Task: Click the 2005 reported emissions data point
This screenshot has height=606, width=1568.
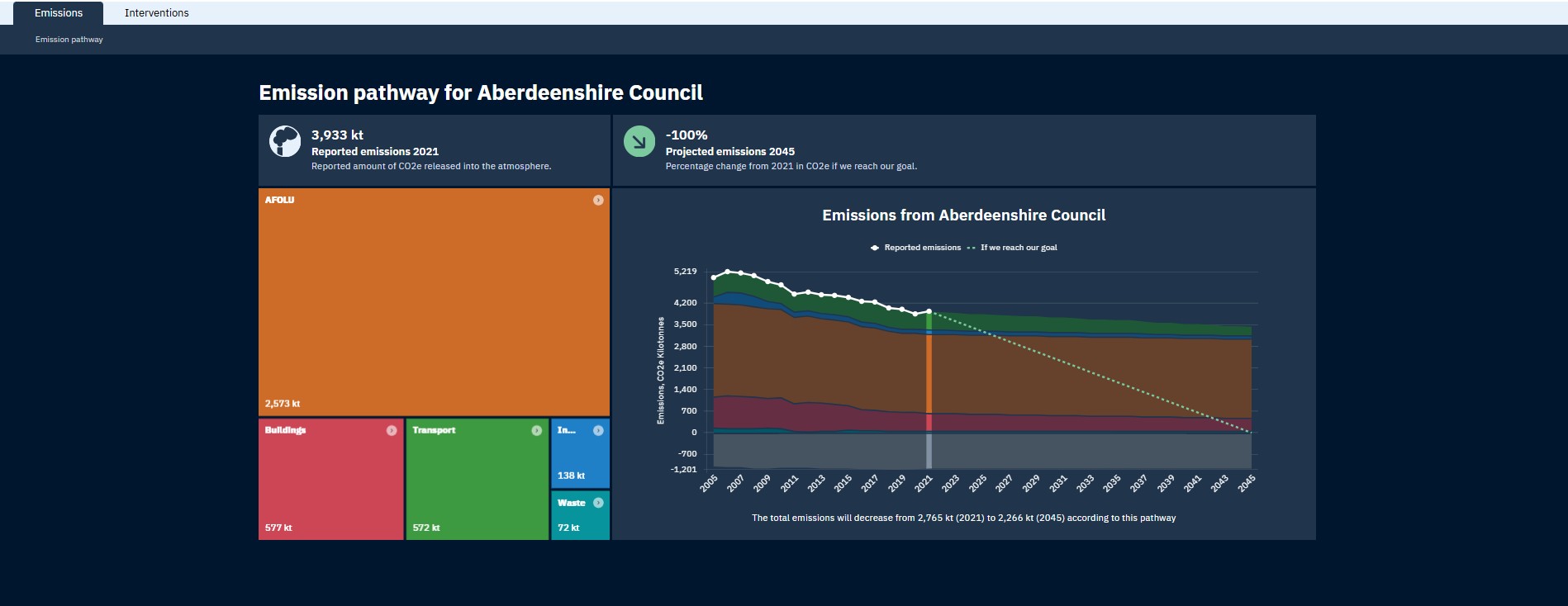Action: (714, 277)
